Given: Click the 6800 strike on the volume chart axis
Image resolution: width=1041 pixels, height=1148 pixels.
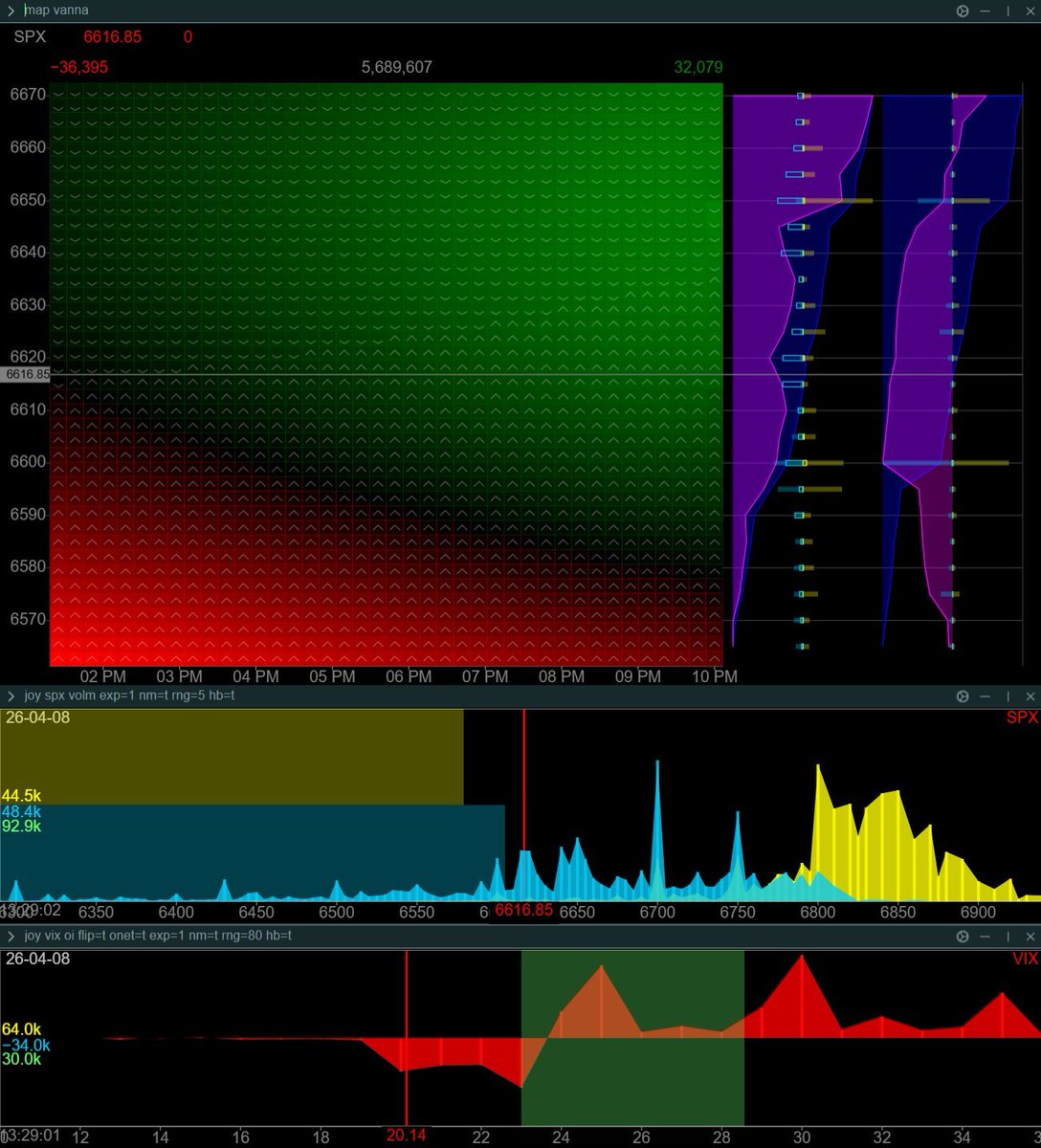Looking at the screenshot, I should pos(818,913).
